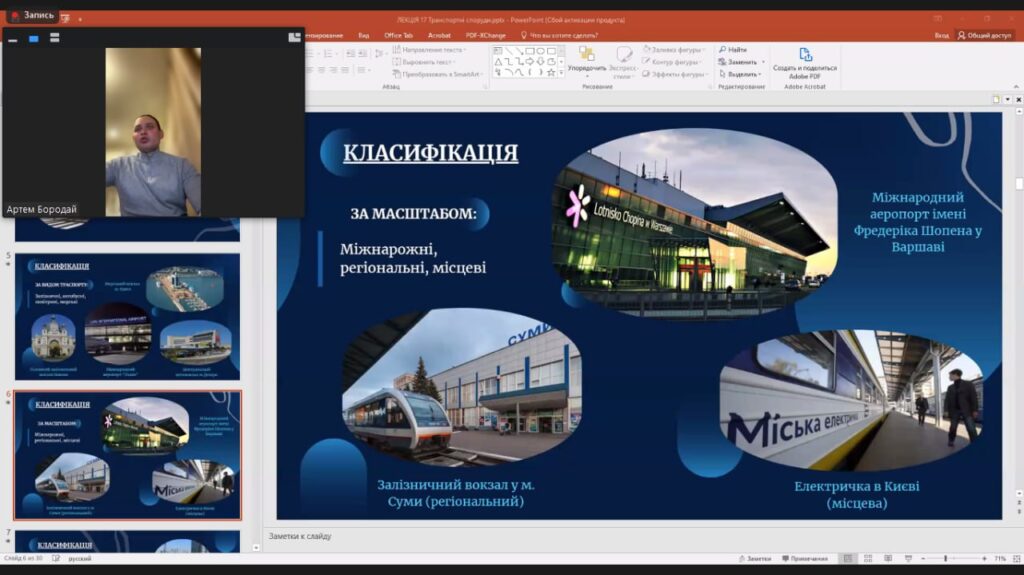The image size is (1024, 575).
Task: Click the Share (Общий доступ) button
Action: [985, 35]
